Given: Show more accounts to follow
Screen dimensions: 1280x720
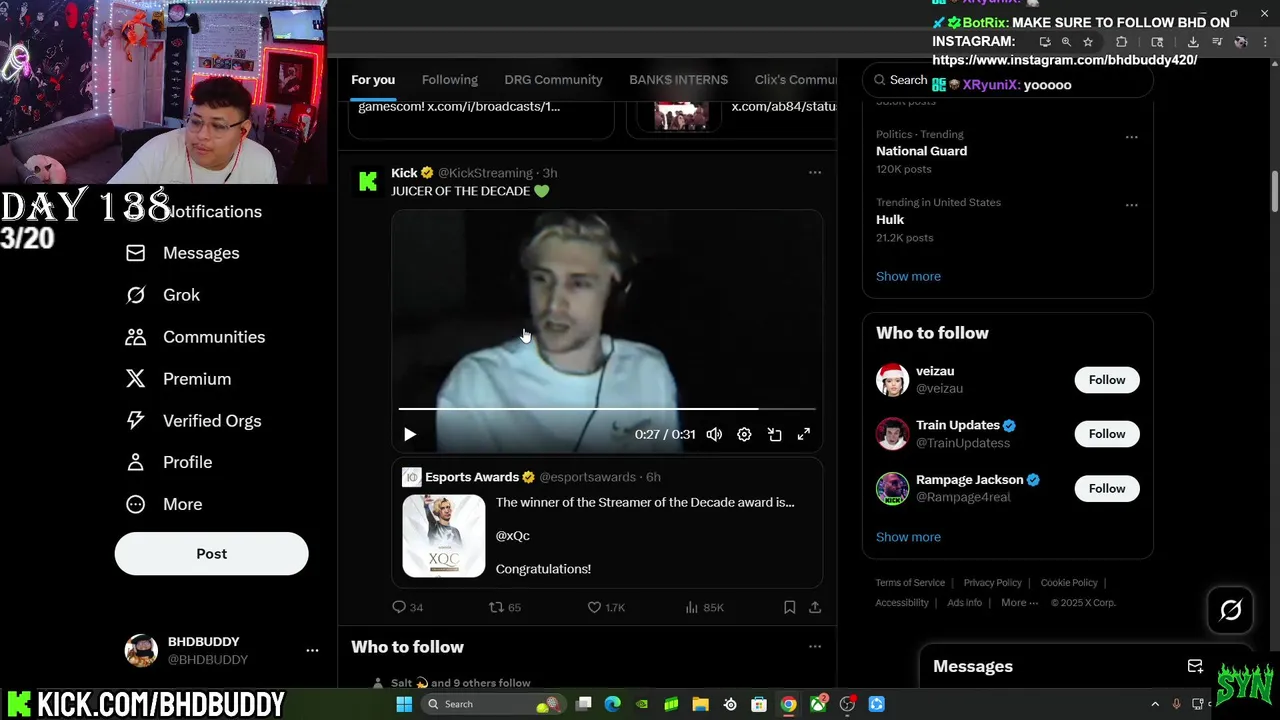Looking at the screenshot, I should pos(908,537).
